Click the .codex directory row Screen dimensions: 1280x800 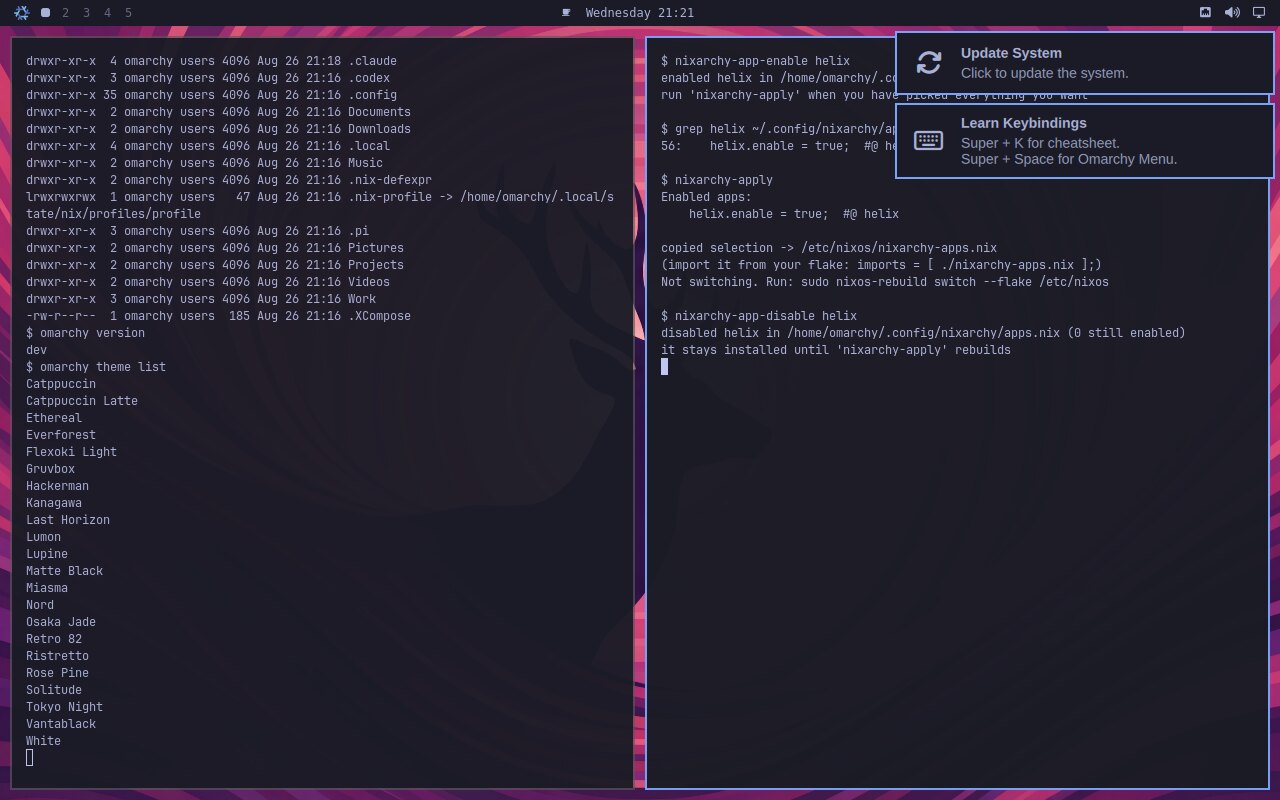[x=208, y=78]
